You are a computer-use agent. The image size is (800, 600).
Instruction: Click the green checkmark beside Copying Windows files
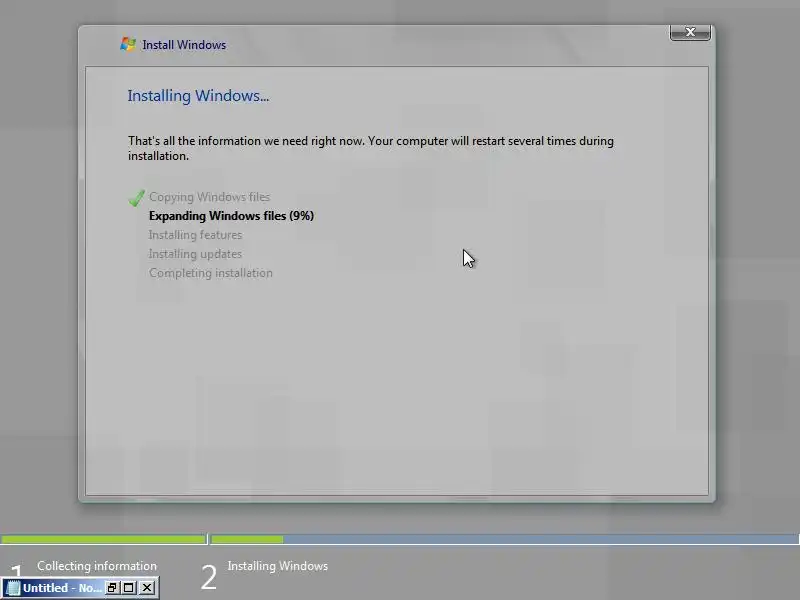136,197
